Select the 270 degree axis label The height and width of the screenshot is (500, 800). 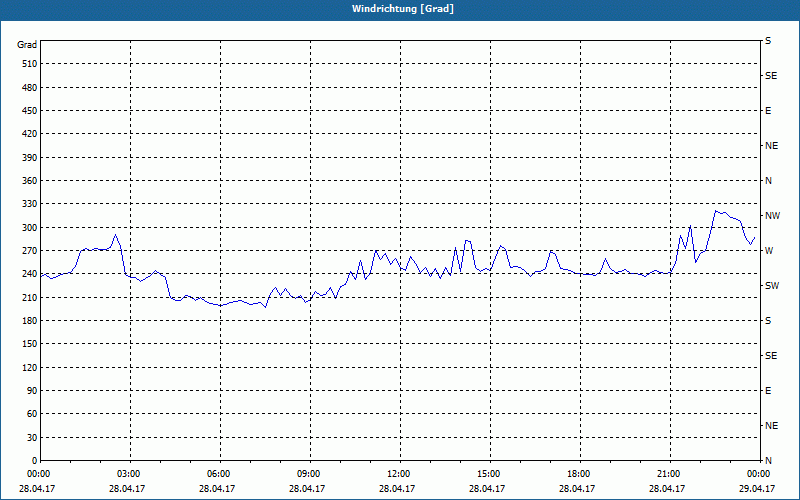(x=30, y=251)
